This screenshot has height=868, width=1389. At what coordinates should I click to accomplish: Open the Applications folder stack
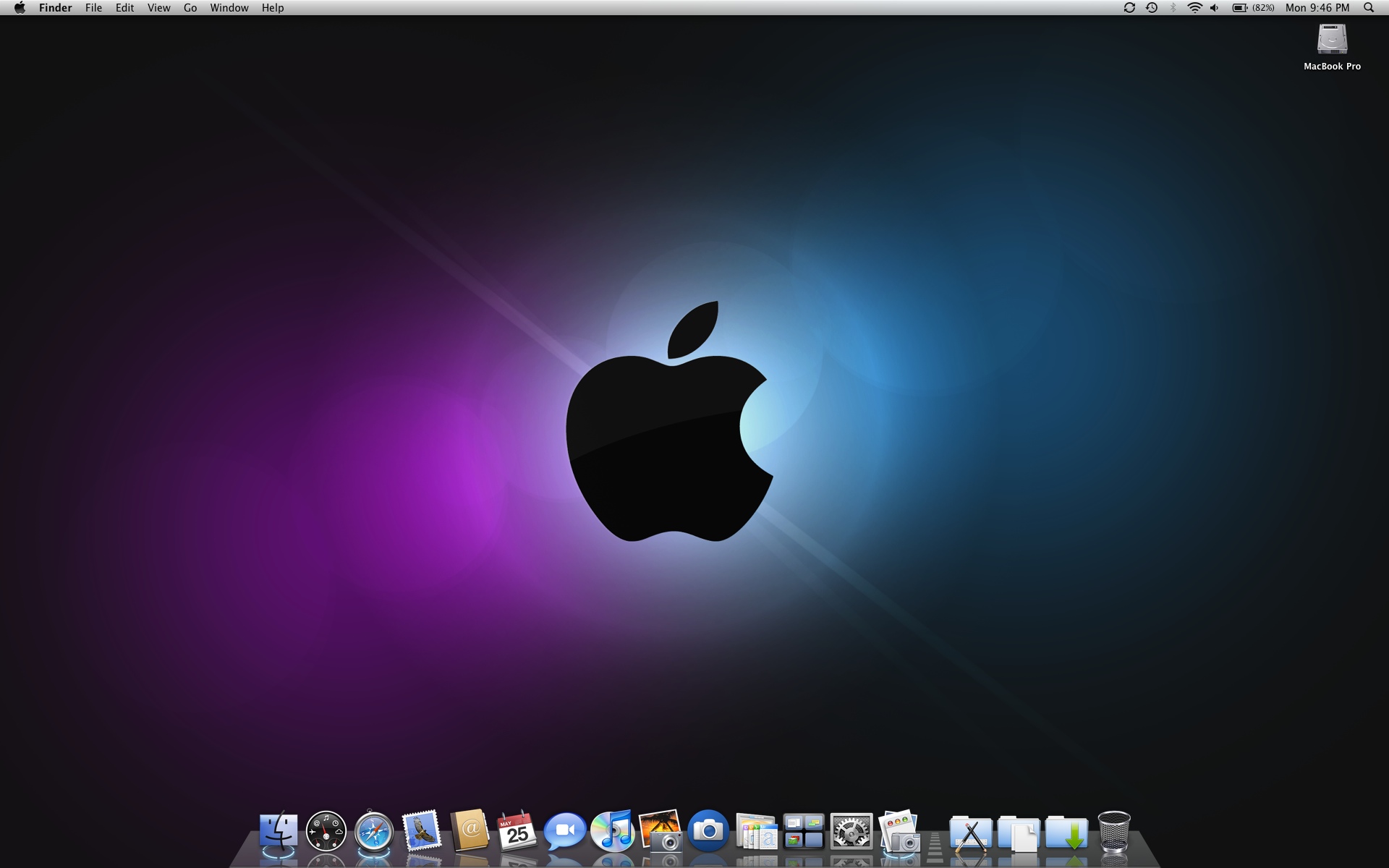[970, 833]
